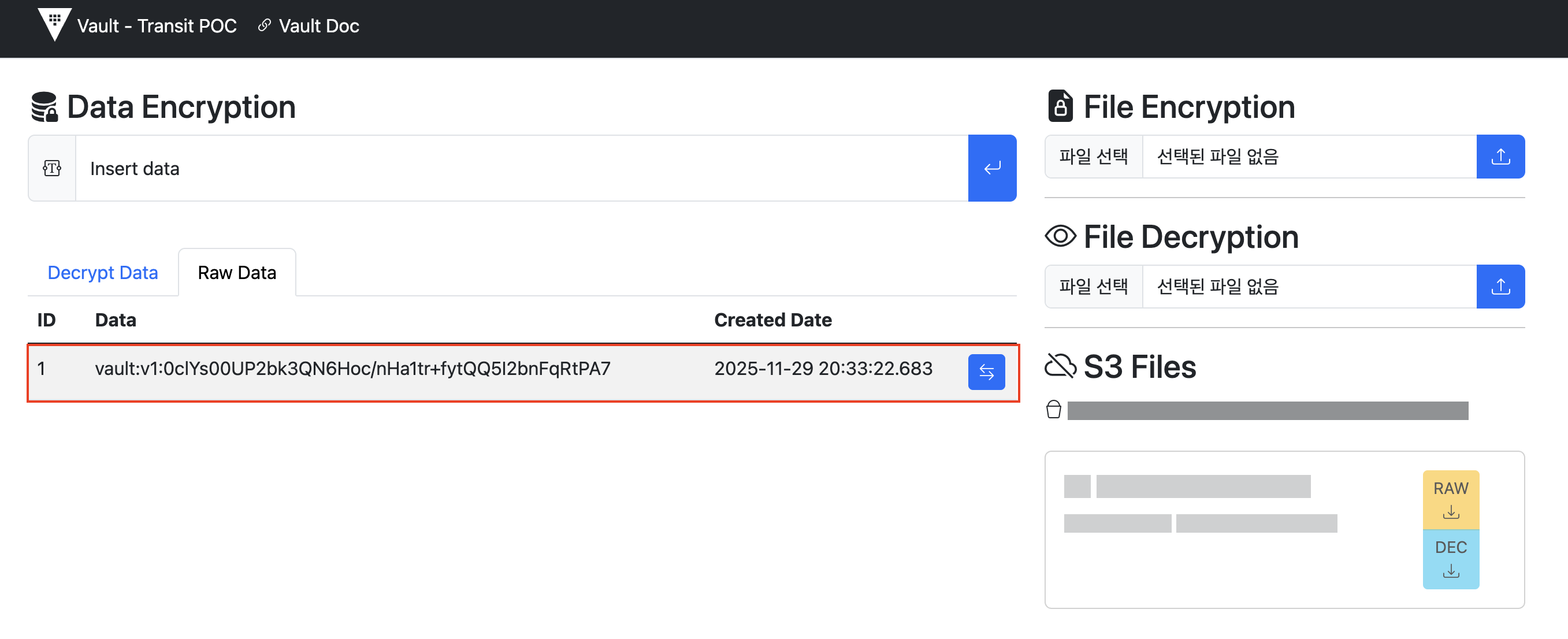
Task: Download the RAW version of S3 file
Action: [1450, 499]
